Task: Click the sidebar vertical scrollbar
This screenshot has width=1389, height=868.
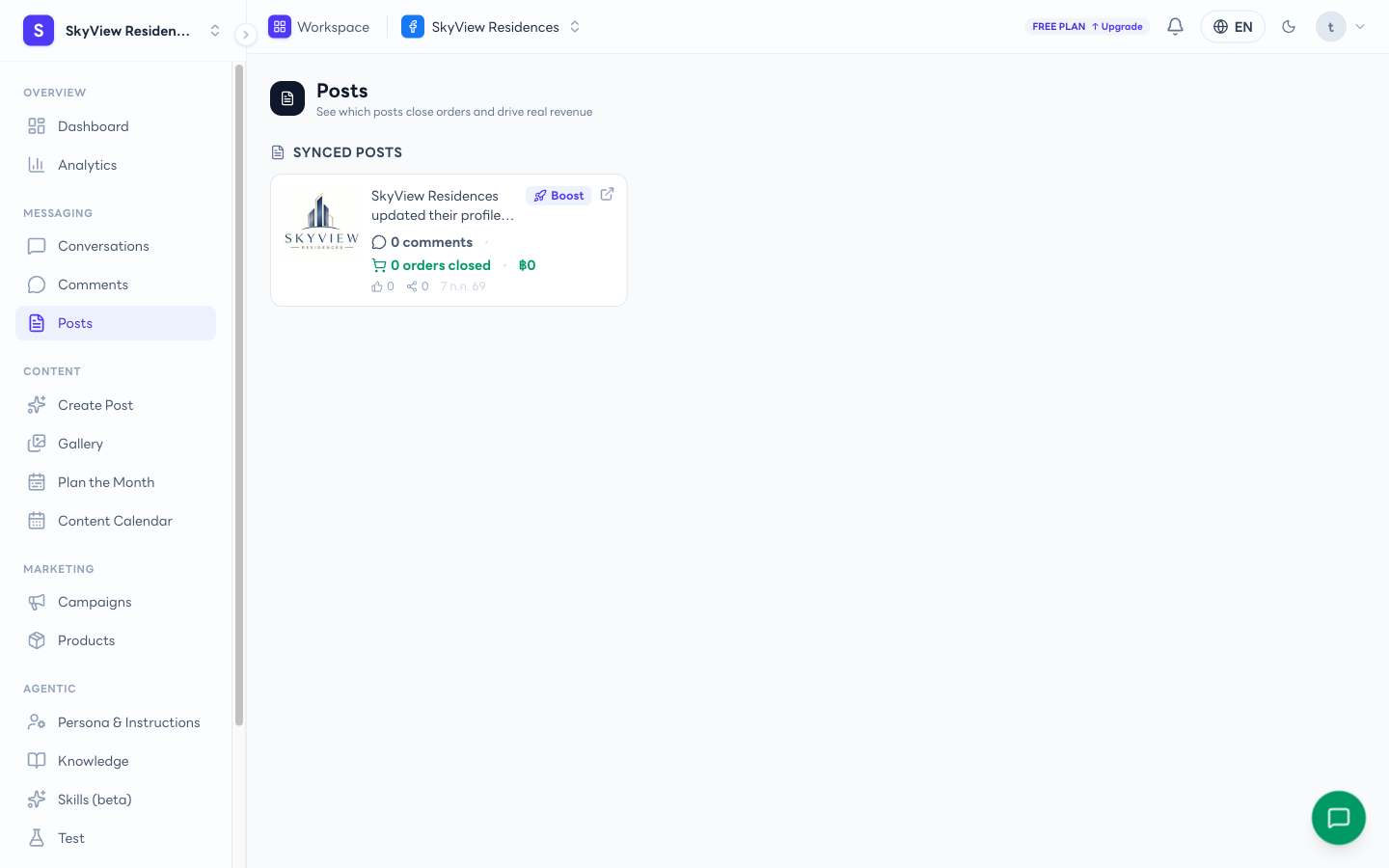Action: 239,395
